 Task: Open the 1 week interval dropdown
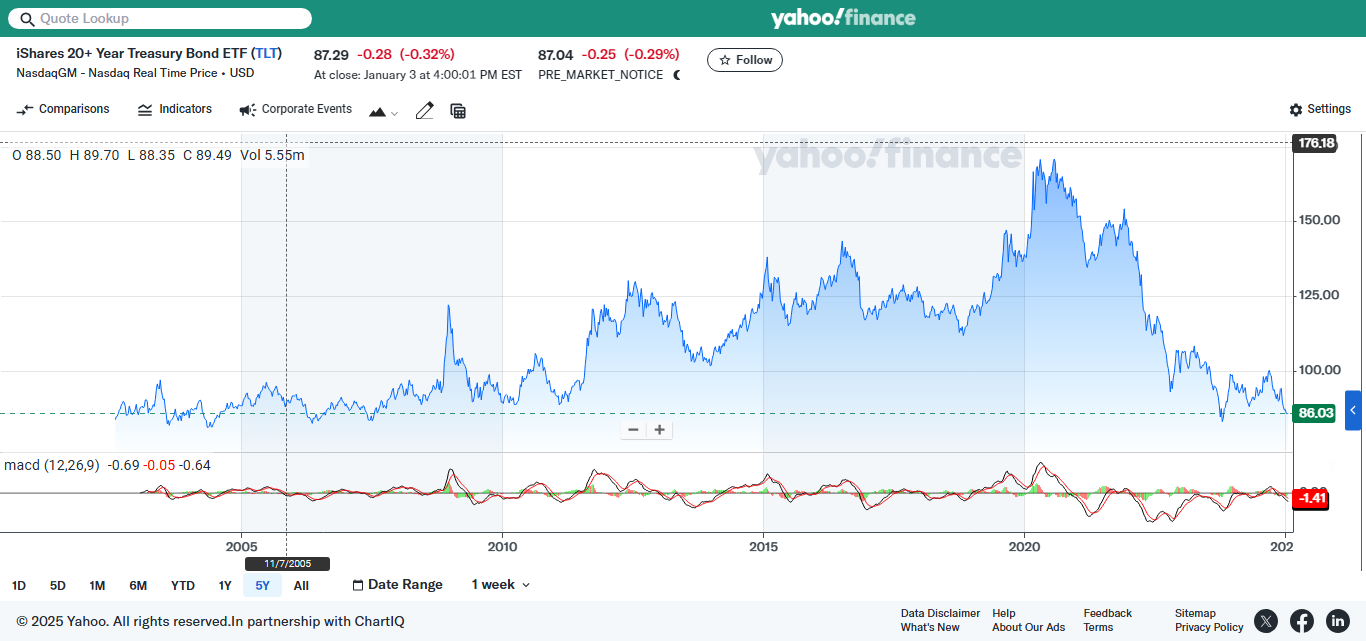click(501, 585)
